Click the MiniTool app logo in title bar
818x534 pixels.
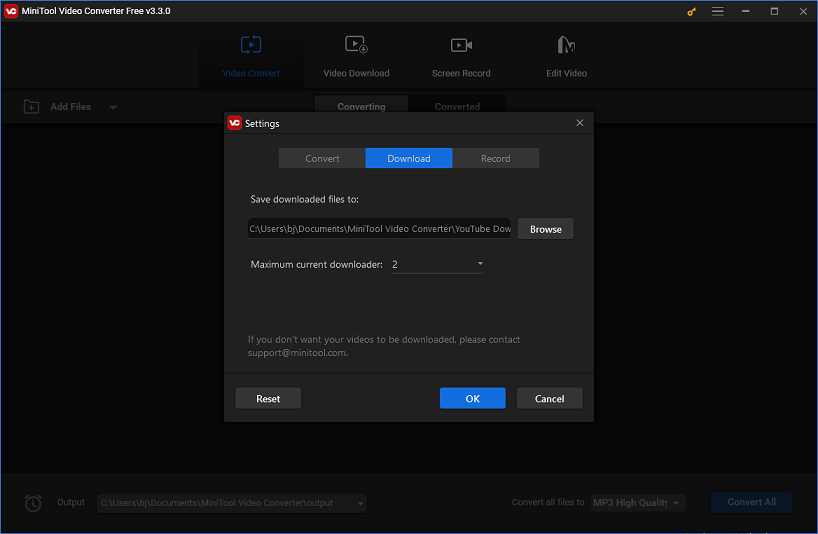pyautogui.click(x=11, y=11)
